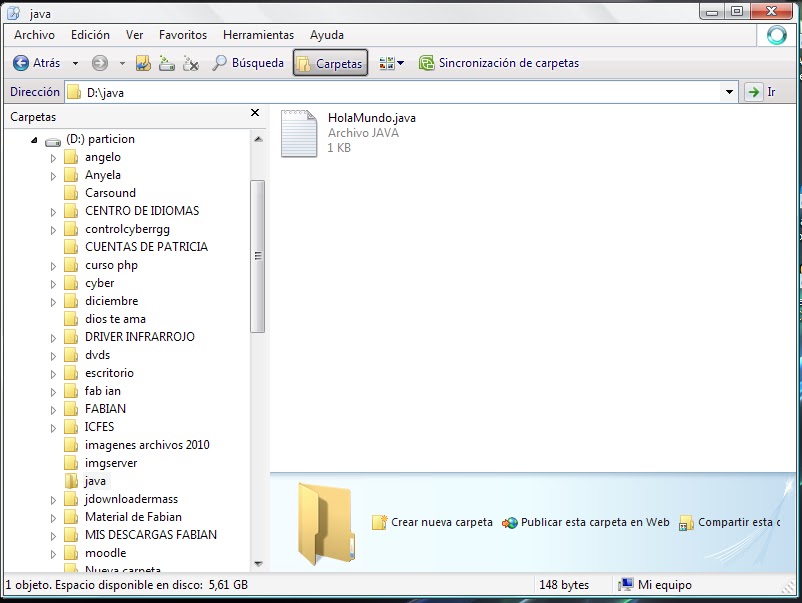
Task: Open the Herramientas menu
Action: [258, 35]
